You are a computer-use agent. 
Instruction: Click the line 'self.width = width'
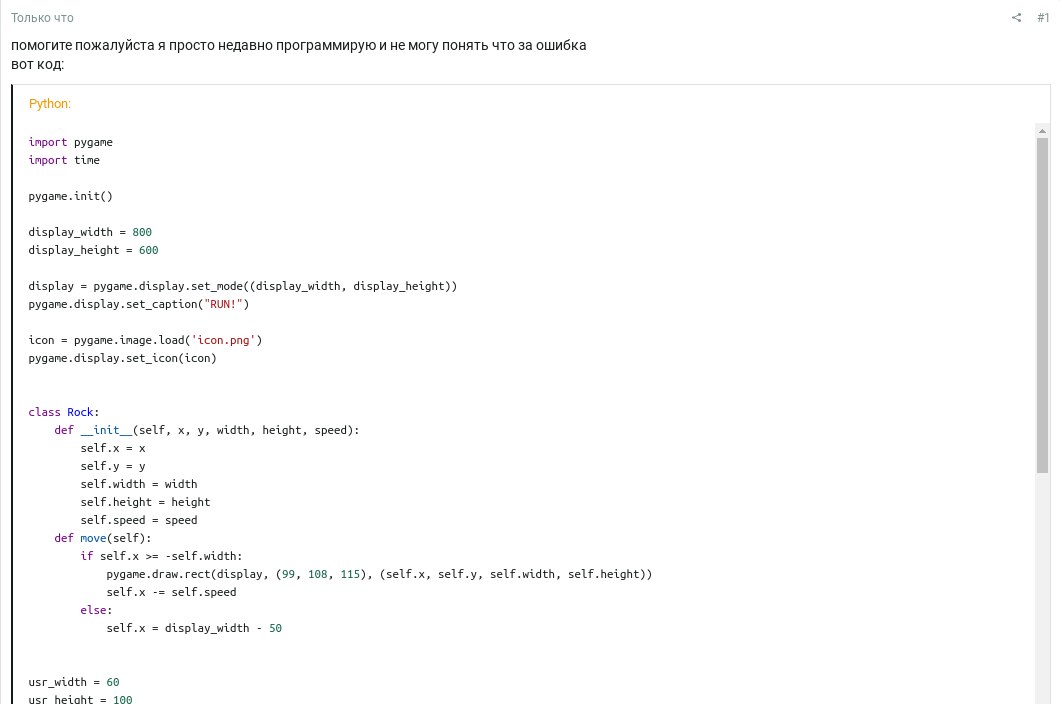pyautogui.click(x=139, y=484)
